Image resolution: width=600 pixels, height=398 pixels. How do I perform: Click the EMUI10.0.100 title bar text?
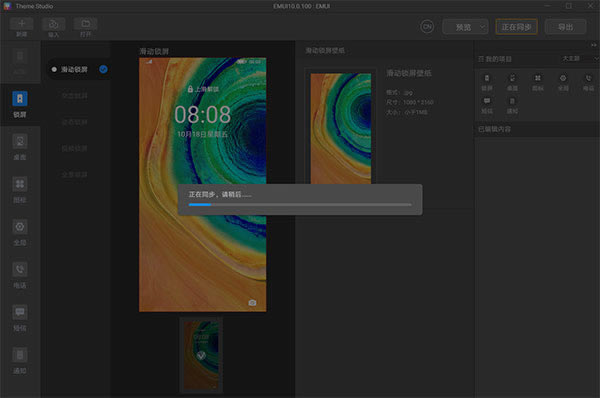coord(302,6)
